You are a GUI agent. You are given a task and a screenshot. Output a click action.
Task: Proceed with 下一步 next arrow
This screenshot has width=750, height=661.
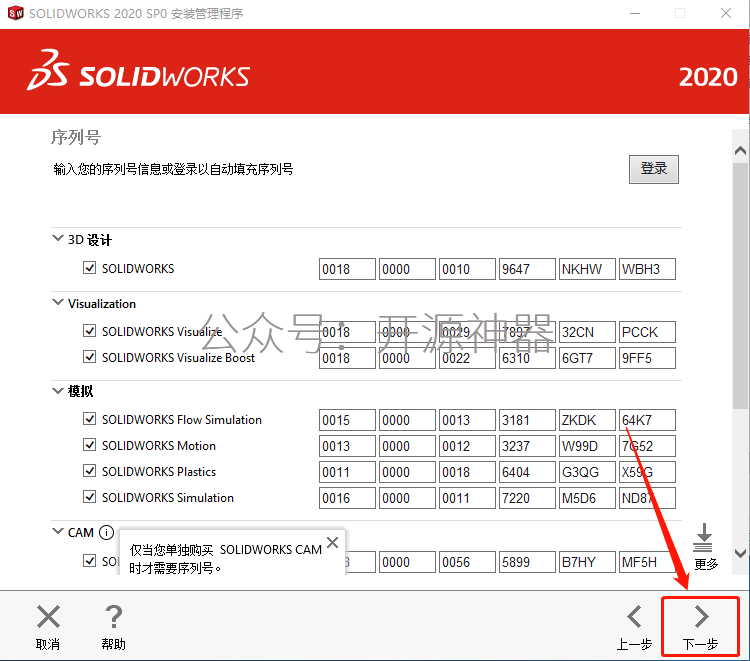click(701, 617)
